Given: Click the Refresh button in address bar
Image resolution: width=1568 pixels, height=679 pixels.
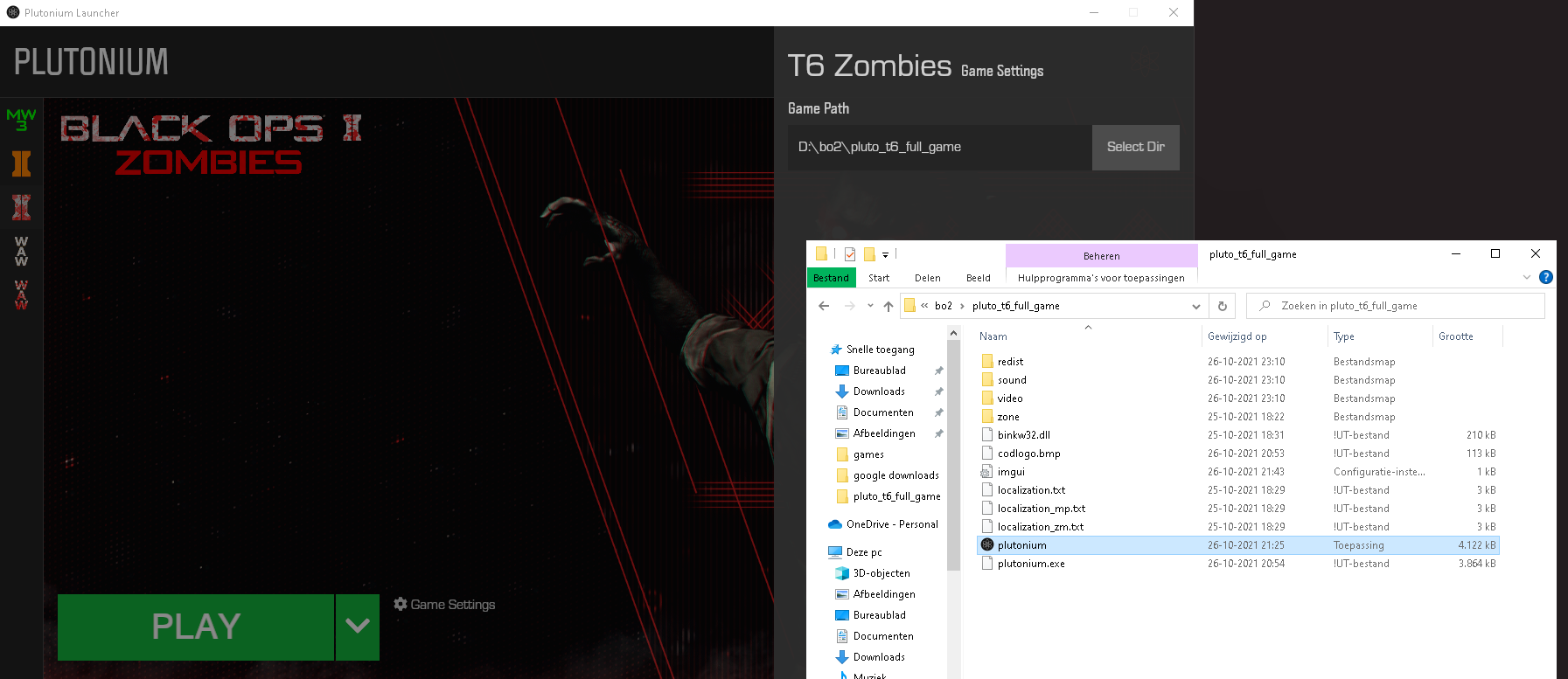Looking at the screenshot, I should pos(1223,306).
